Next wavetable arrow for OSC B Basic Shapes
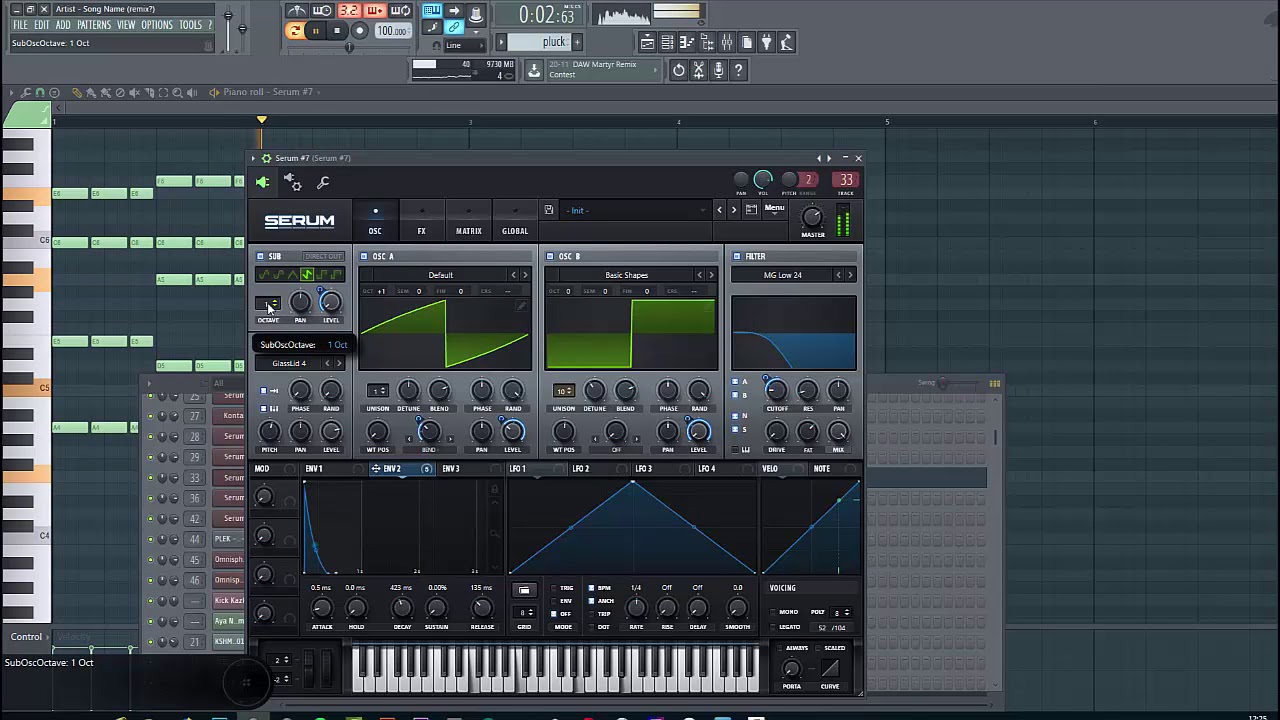The height and width of the screenshot is (720, 1280). pyautogui.click(x=711, y=275)
